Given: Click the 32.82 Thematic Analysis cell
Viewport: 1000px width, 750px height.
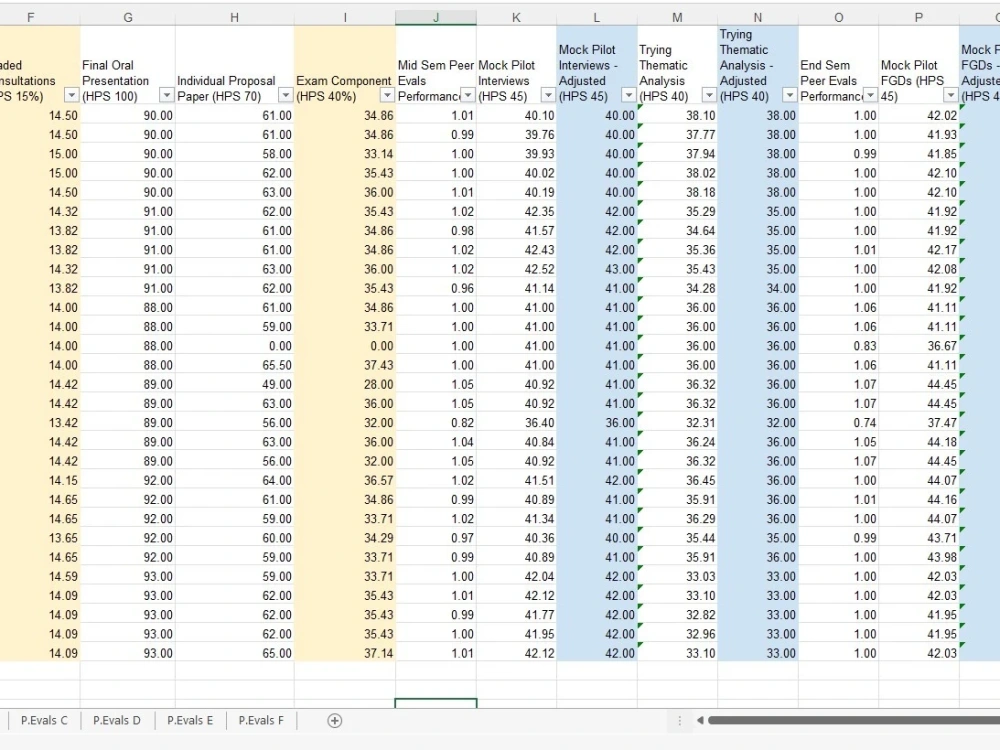Looking at the screenshot, I should 677,615.
